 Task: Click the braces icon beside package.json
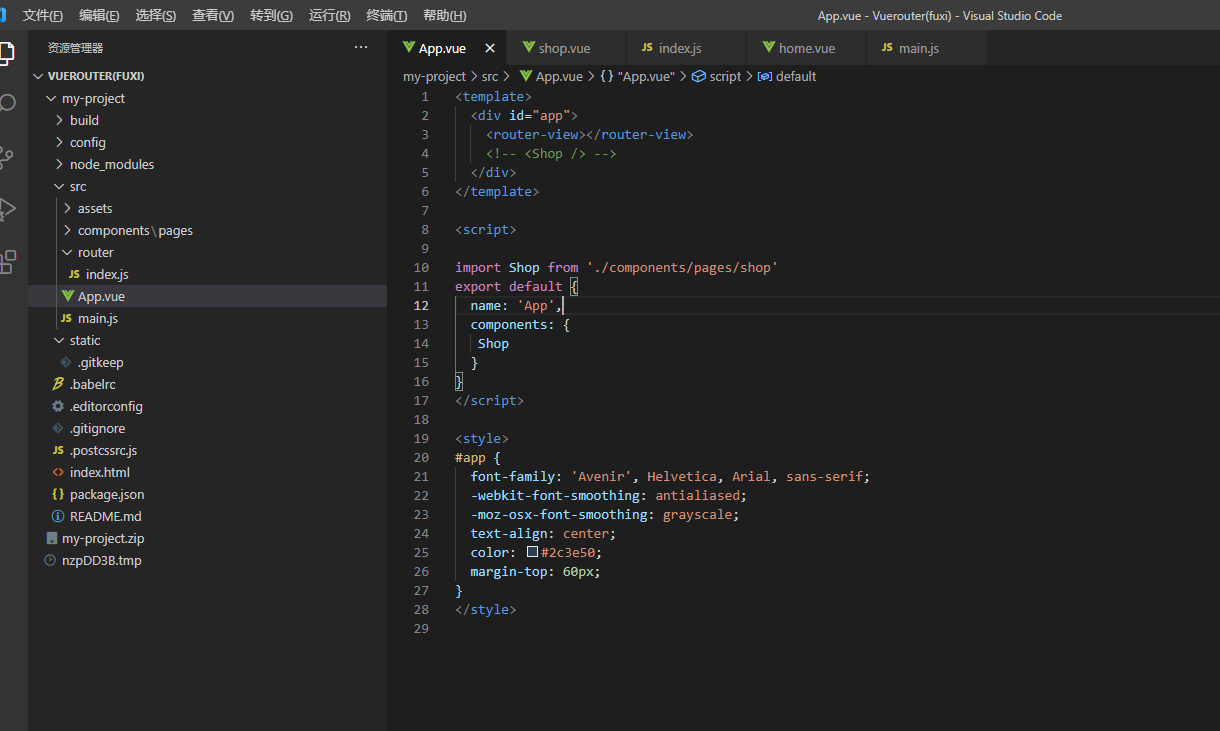pos(58,494)
